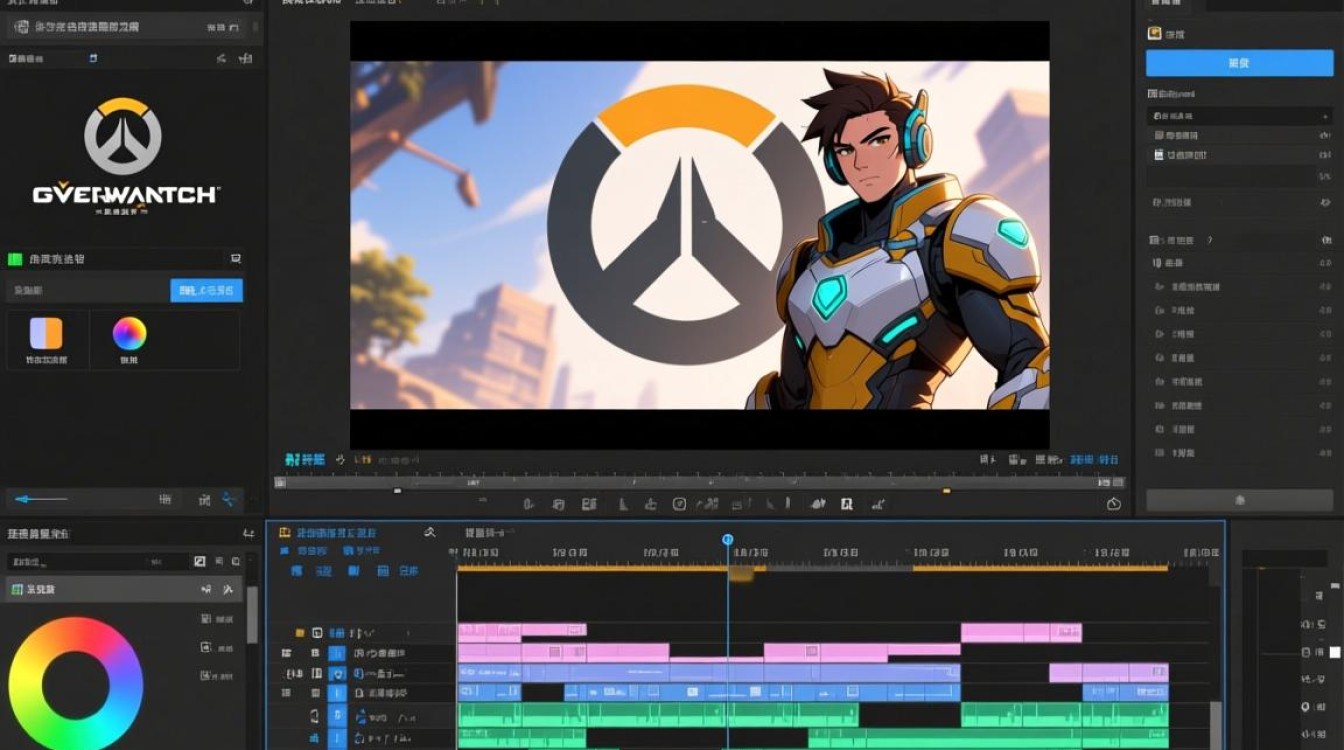
Task: Select the GVERWANTCH logo thumbnail in media panel
Action: point(124,156)
